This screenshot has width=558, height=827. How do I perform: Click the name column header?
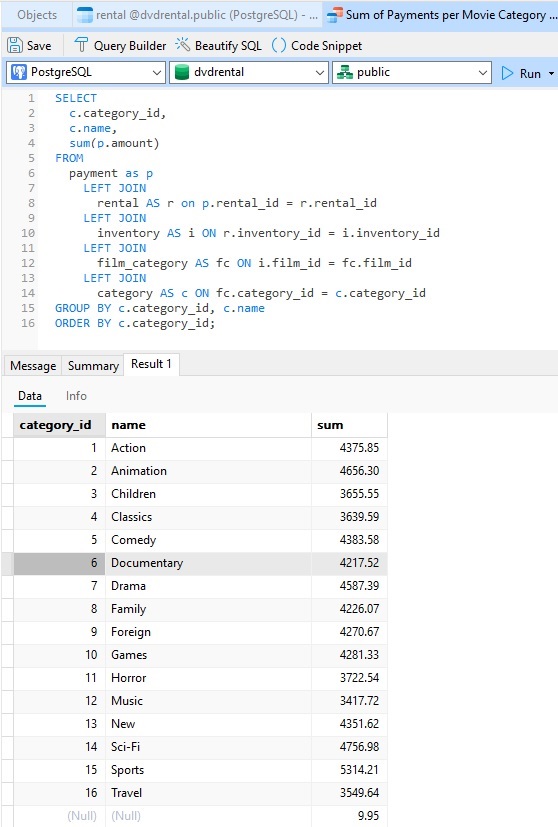tap(208, 425)
